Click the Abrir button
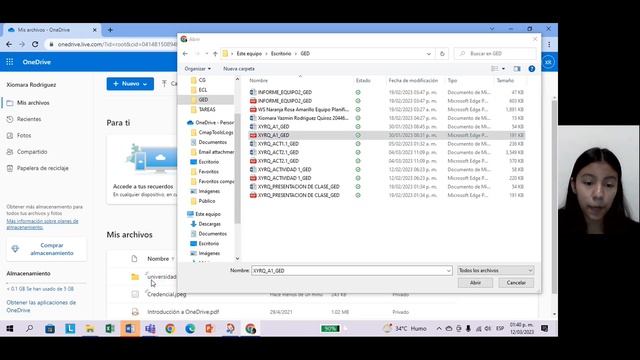Viewport: 640px width, 360px height. (475, 283)
